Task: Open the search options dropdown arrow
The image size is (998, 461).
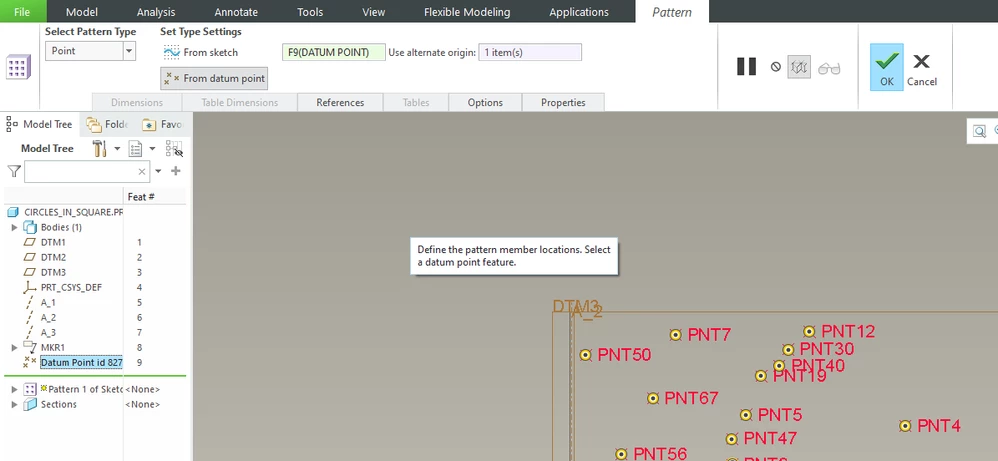Action: click(x=158, y=171)
